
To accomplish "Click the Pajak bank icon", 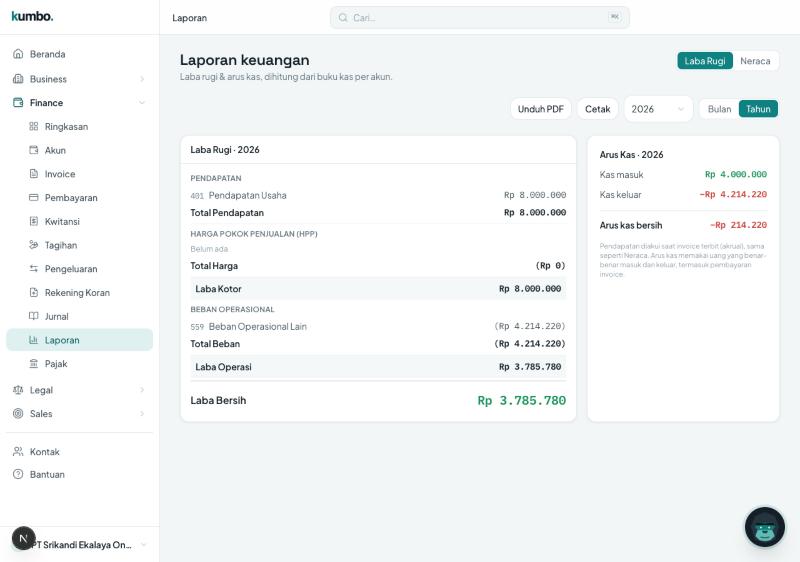I will tap(34, 363).
